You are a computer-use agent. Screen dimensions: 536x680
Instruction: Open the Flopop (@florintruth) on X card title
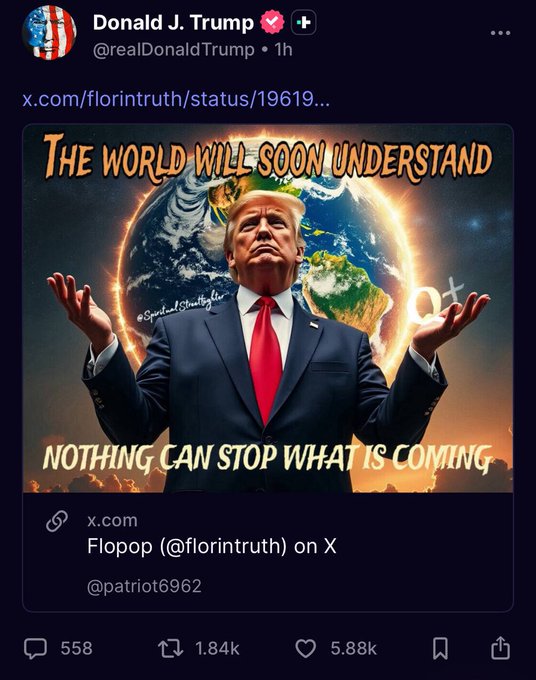(212, 546)
